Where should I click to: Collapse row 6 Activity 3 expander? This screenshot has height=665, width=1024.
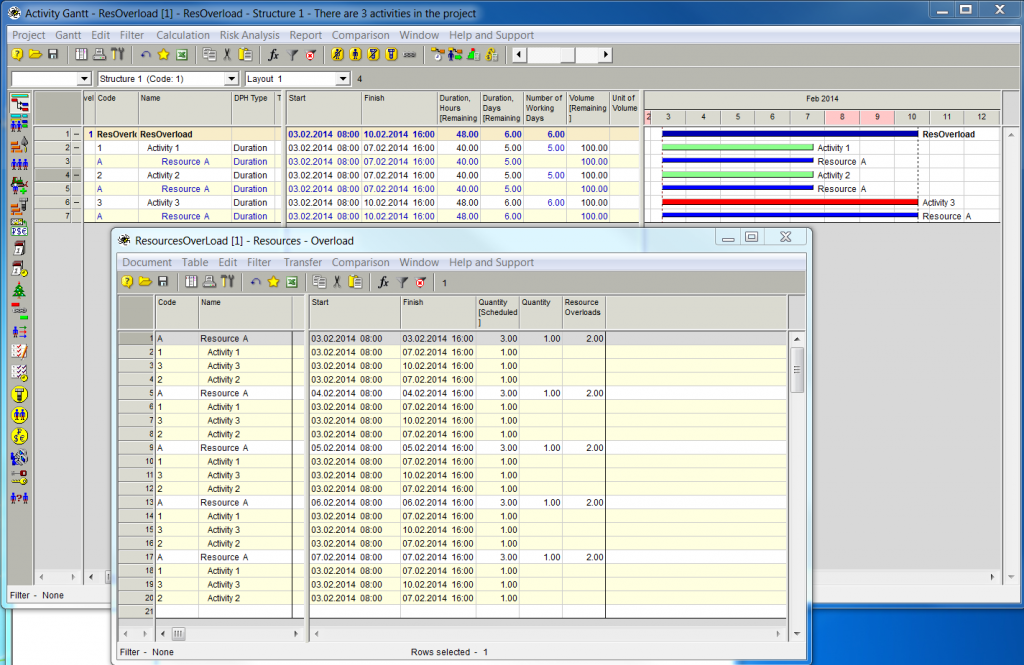tap(76, 203)
